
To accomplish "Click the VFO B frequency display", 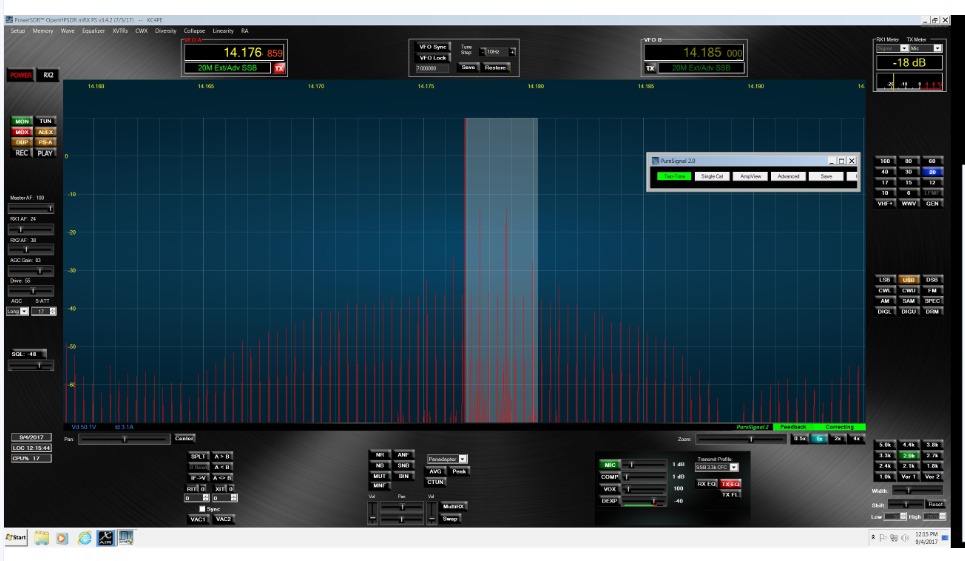I will click(x=695, y=53).
